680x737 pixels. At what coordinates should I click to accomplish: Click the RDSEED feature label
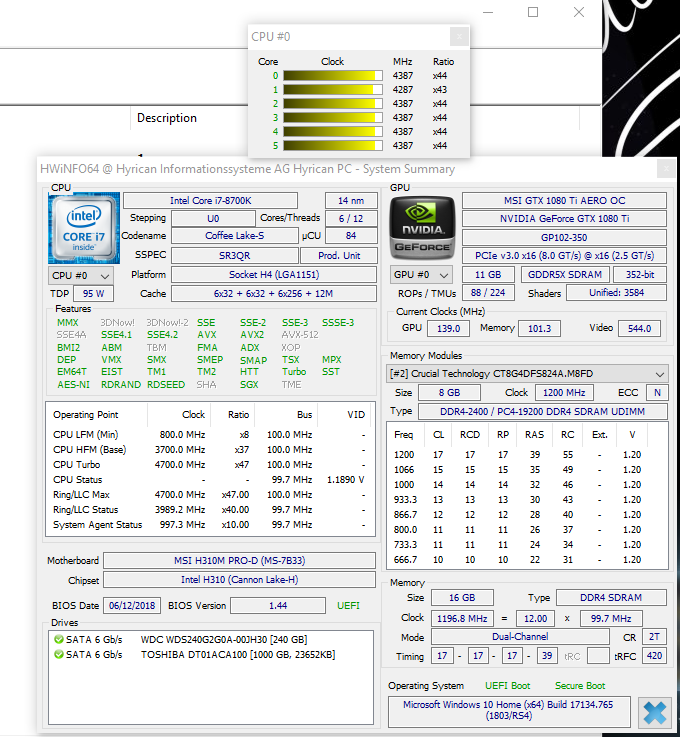pyautogui.click(x=166, y=384)
